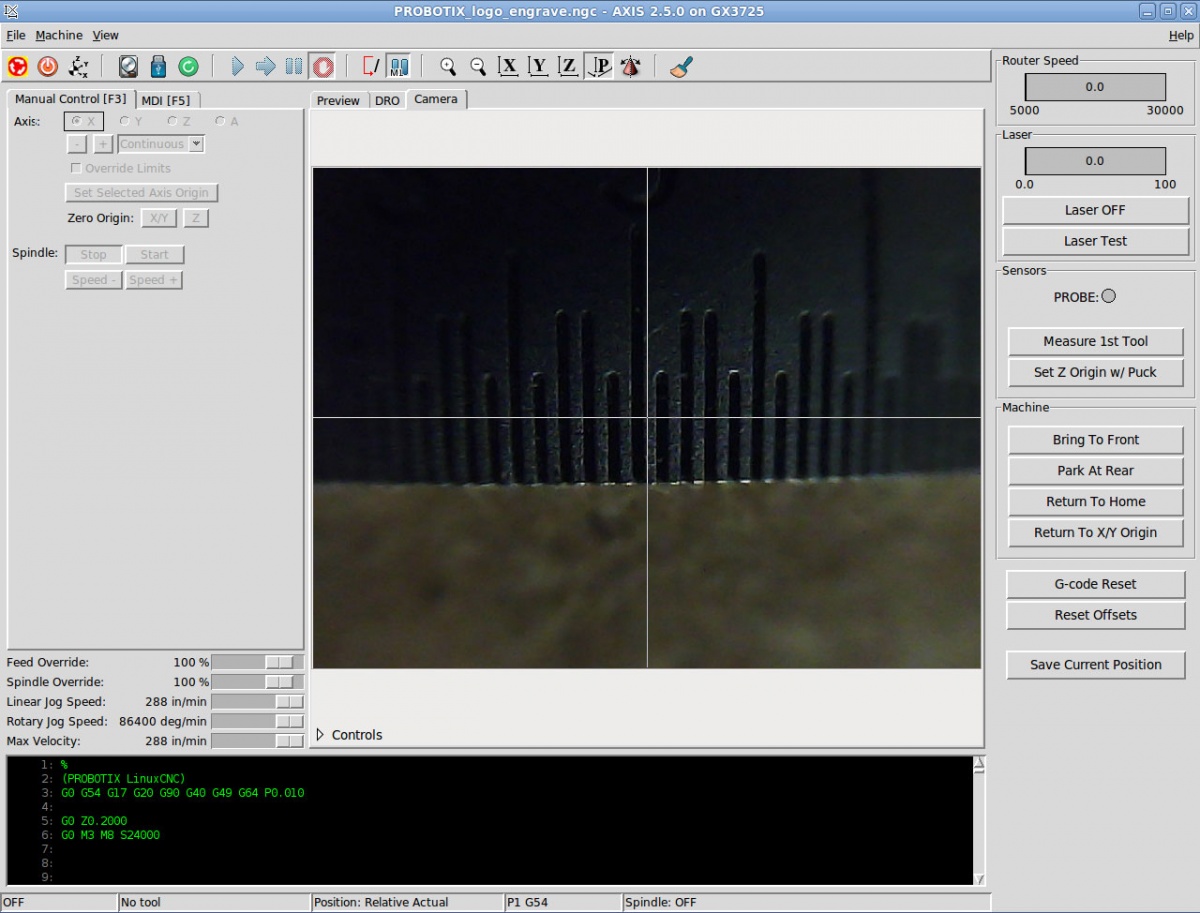
Task: Select the A axis radio button
Action: [x=222, y=121]
